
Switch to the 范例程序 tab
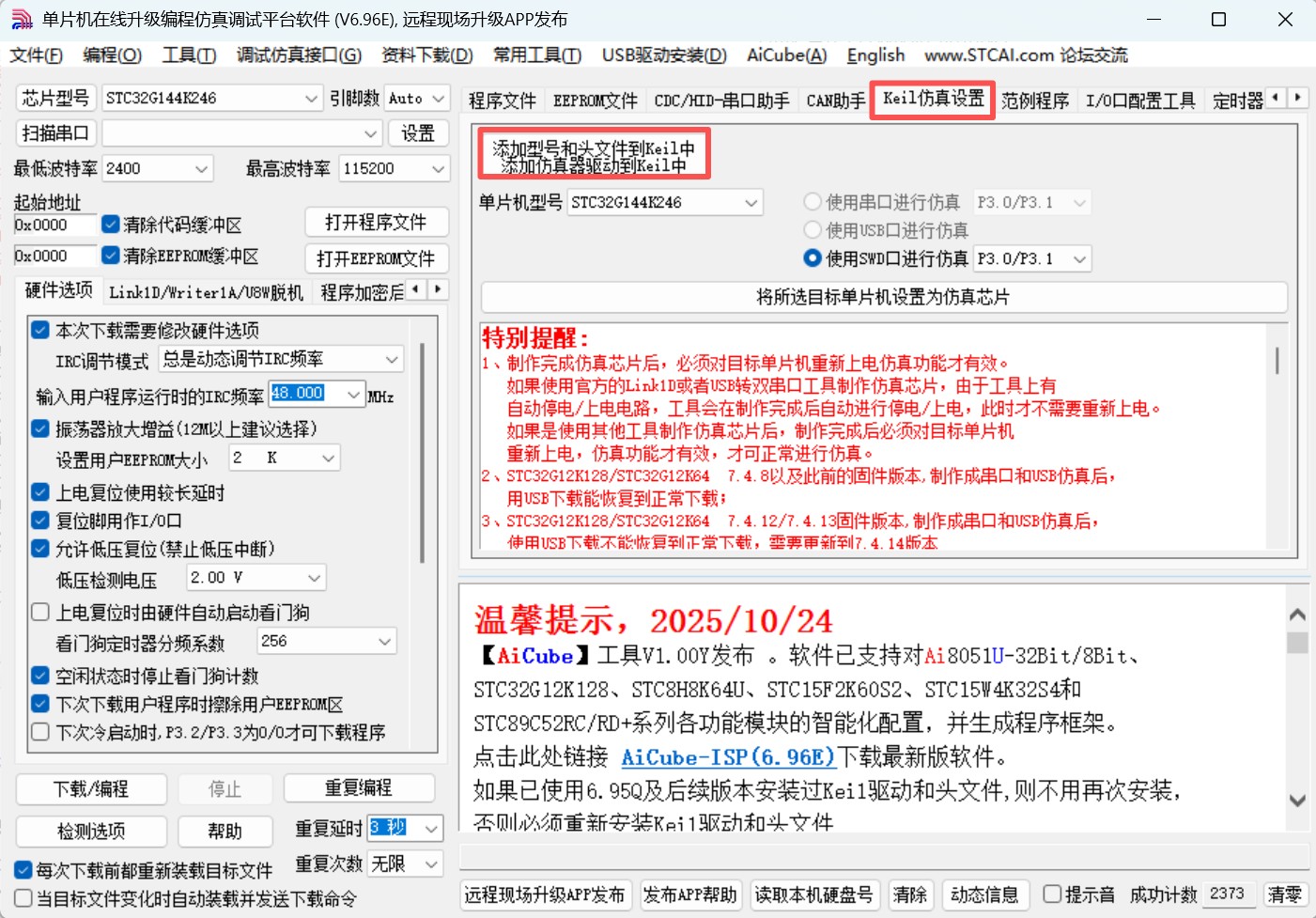coord(1034,100)
